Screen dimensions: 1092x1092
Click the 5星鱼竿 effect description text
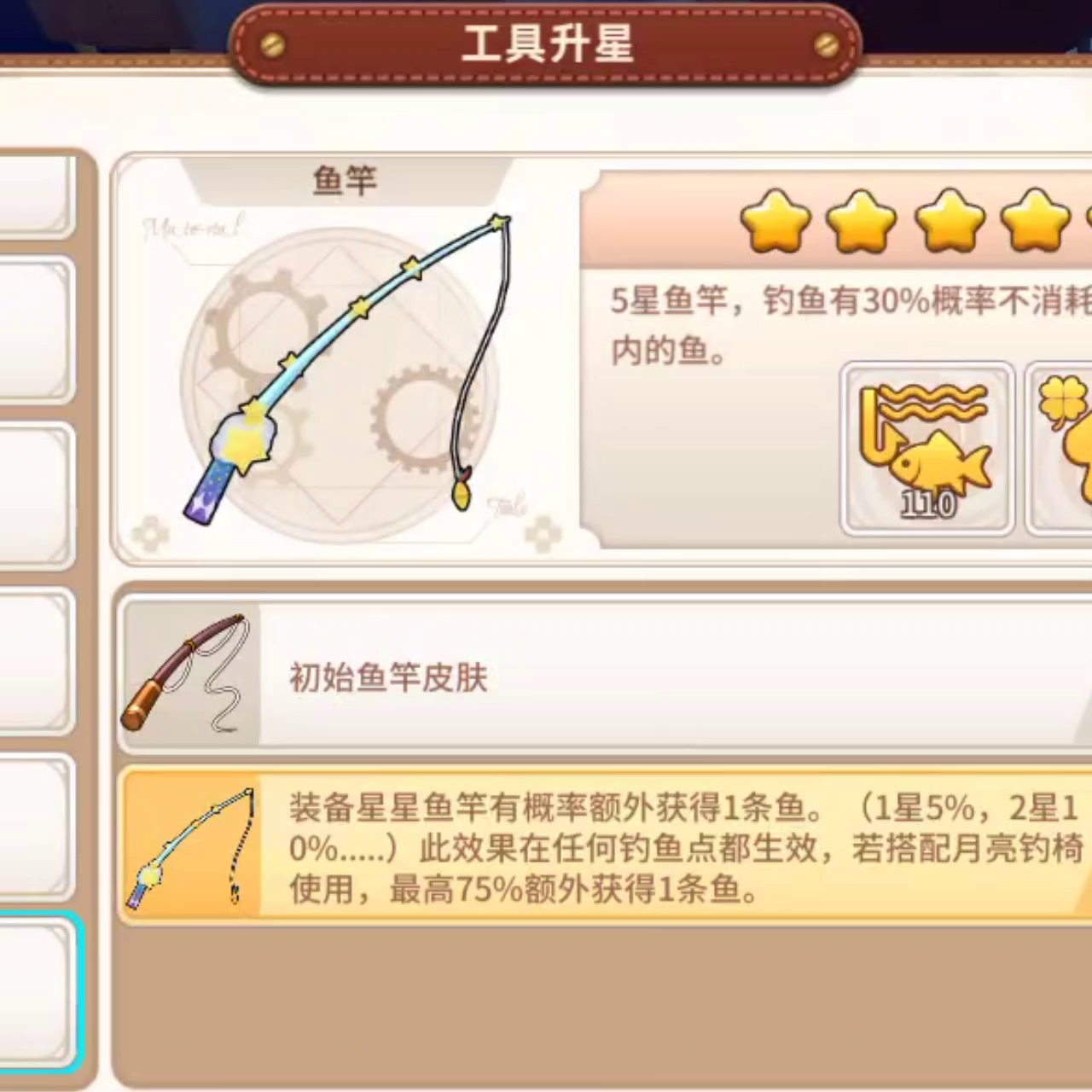coord(851,325)
